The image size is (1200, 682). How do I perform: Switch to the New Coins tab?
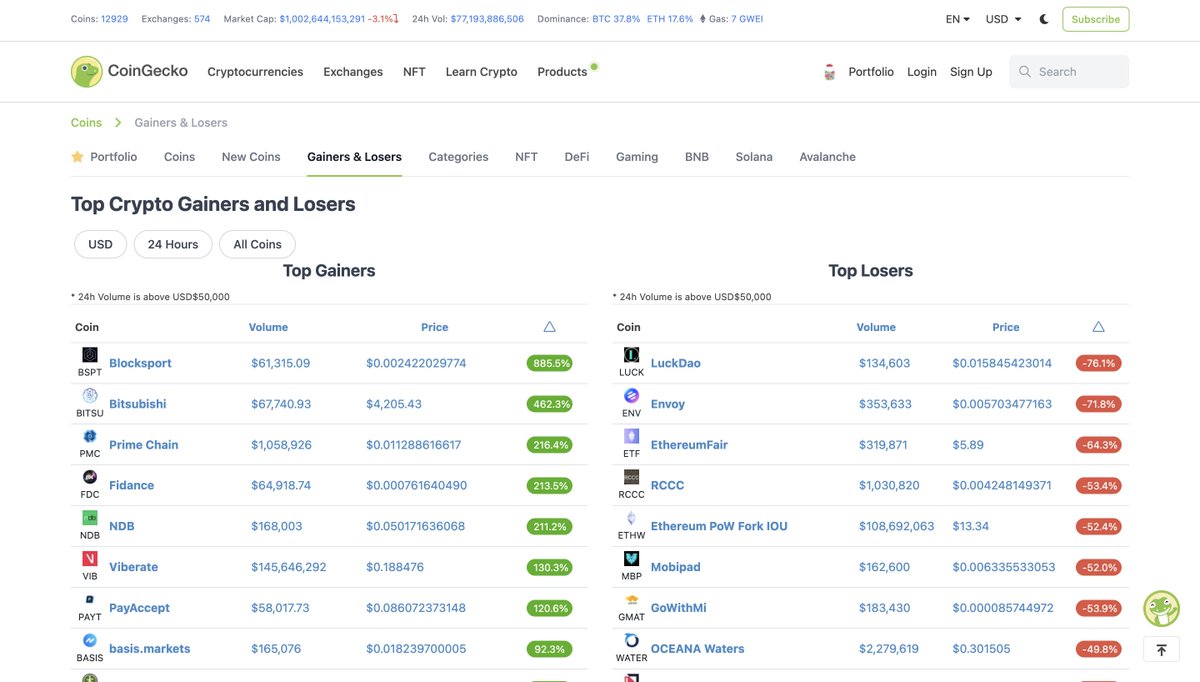click(251, 157)
